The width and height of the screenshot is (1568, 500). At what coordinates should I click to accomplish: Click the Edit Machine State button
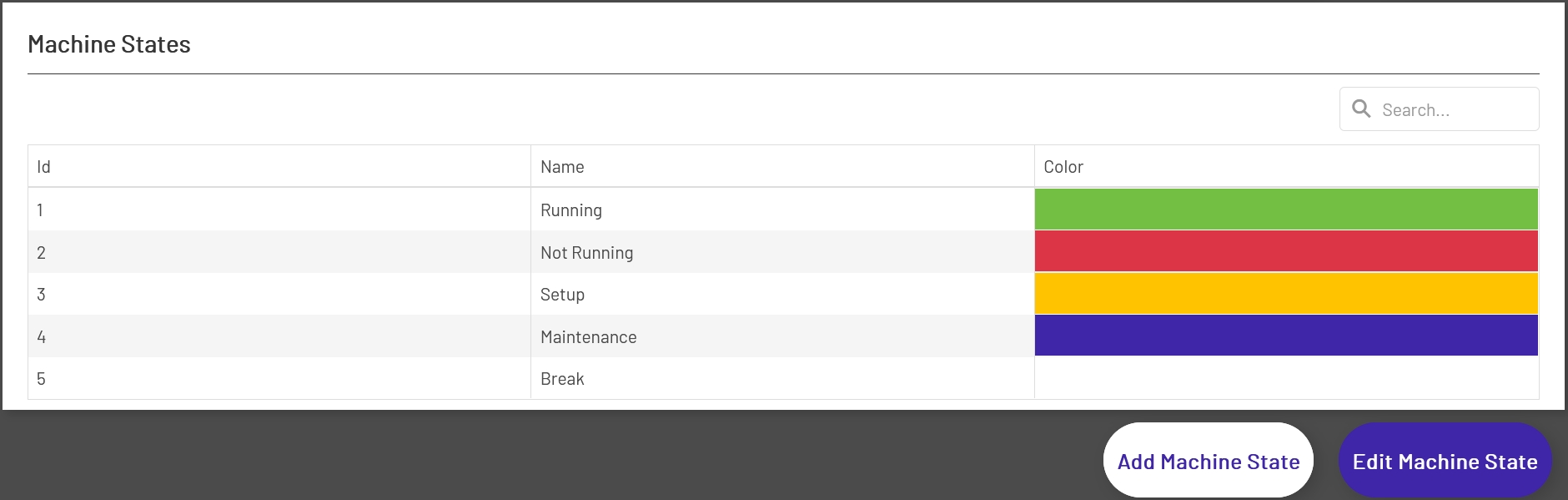1445,460
